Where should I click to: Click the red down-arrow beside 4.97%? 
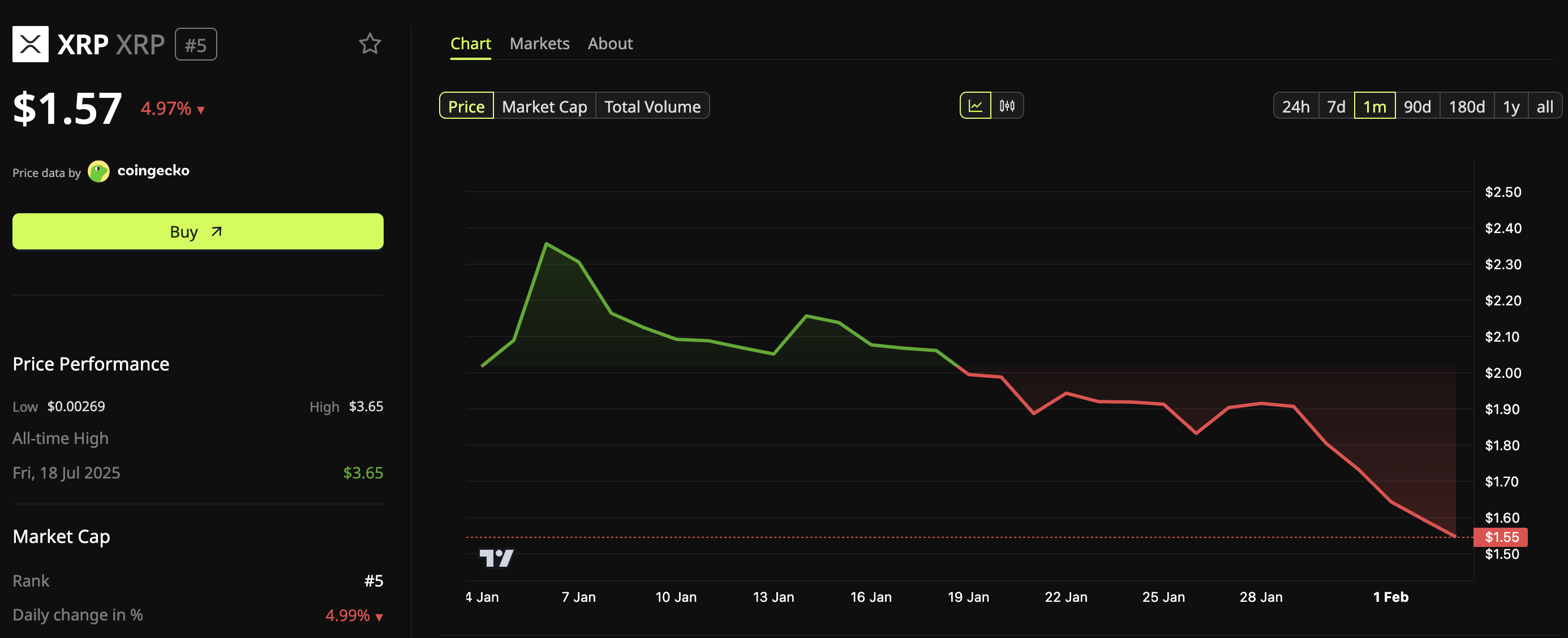pos(201,110)
